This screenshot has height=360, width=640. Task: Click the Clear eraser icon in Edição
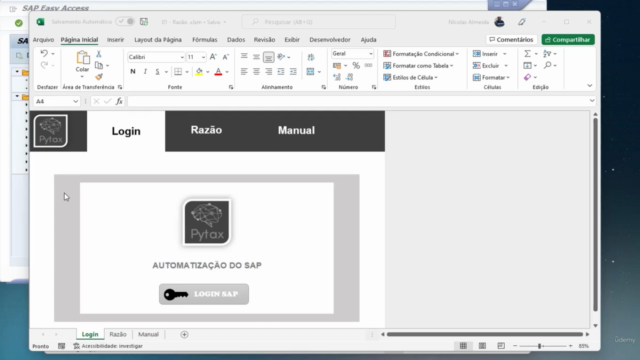tap(527, 77)
